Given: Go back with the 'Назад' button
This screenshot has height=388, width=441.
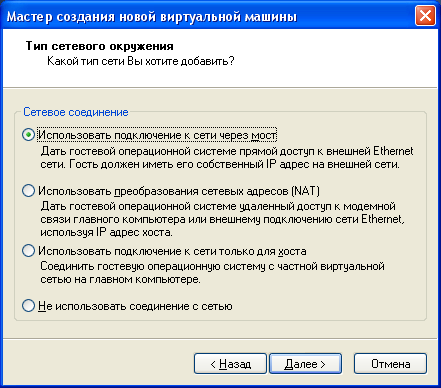Looking at the screenshot, I should (230, 364).
